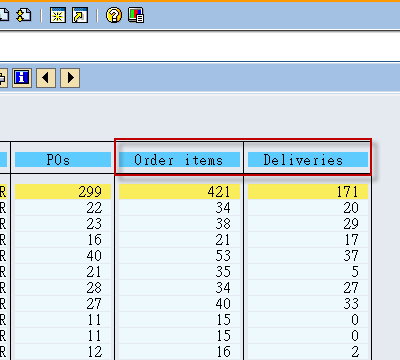Open the Customize Local Layout icon
This screenshot has width=400, height=360.
[x=136, y=15]
